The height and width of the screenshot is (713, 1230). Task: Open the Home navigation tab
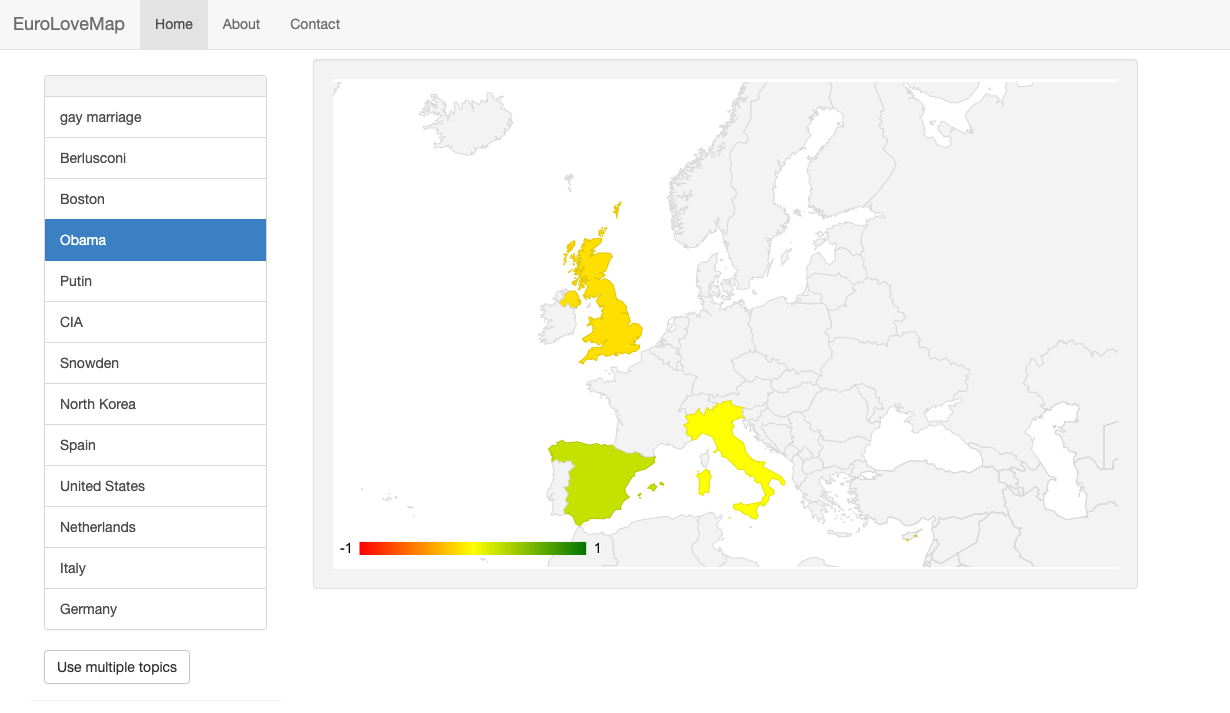(x=174, y=24)
